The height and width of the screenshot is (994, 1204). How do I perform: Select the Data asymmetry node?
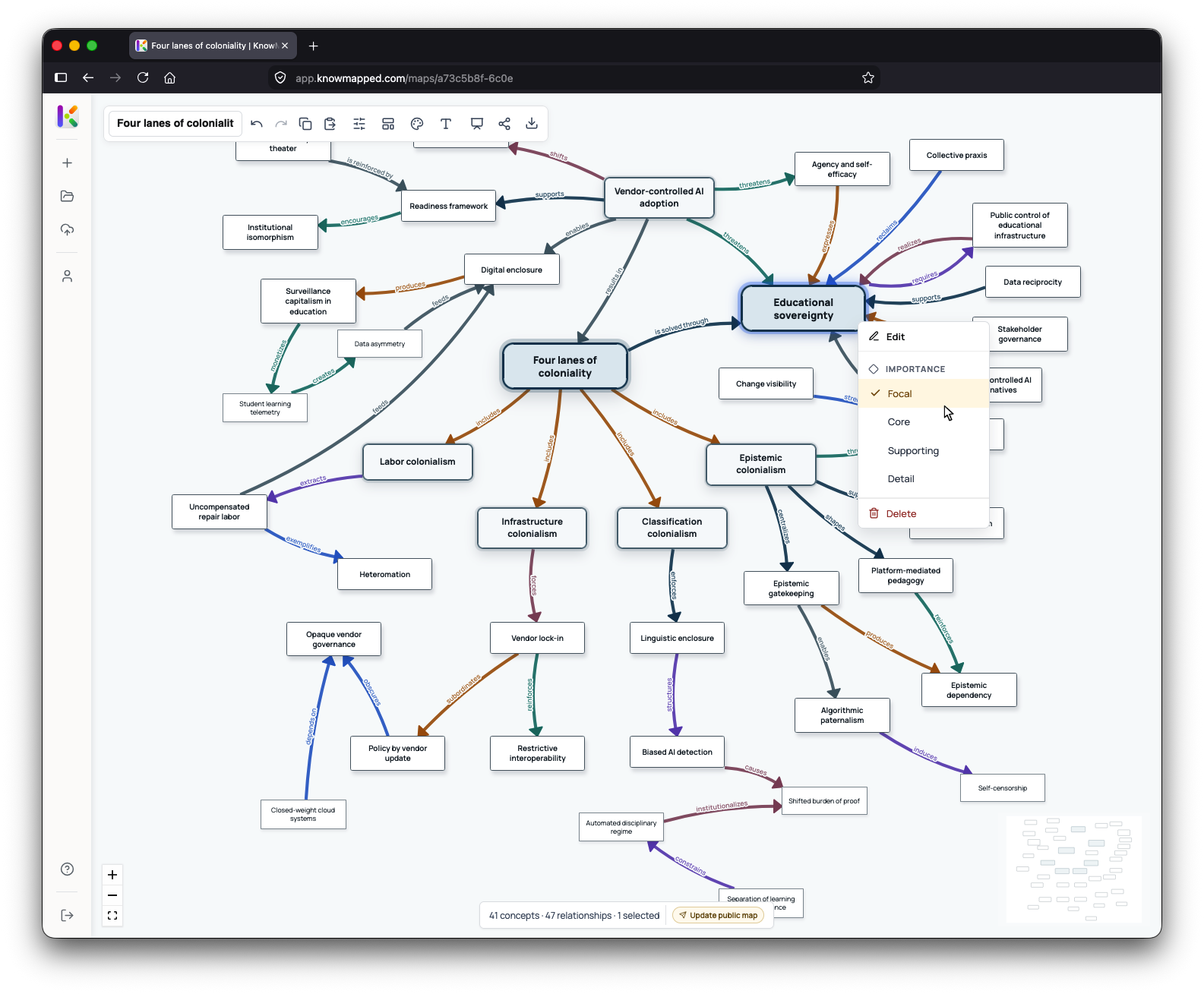click(x=380, y=345)
